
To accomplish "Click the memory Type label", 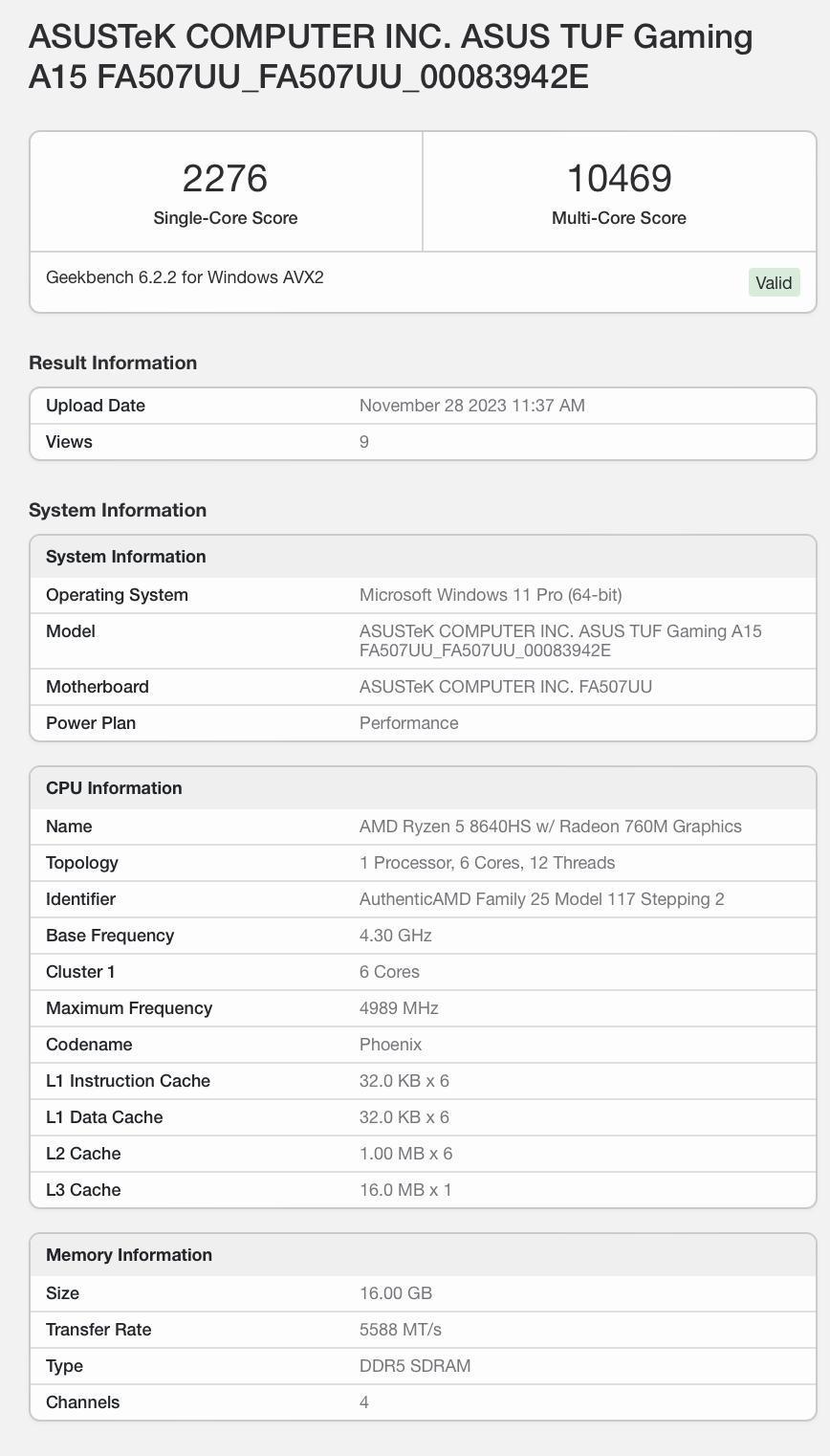I will [64, 1366].
